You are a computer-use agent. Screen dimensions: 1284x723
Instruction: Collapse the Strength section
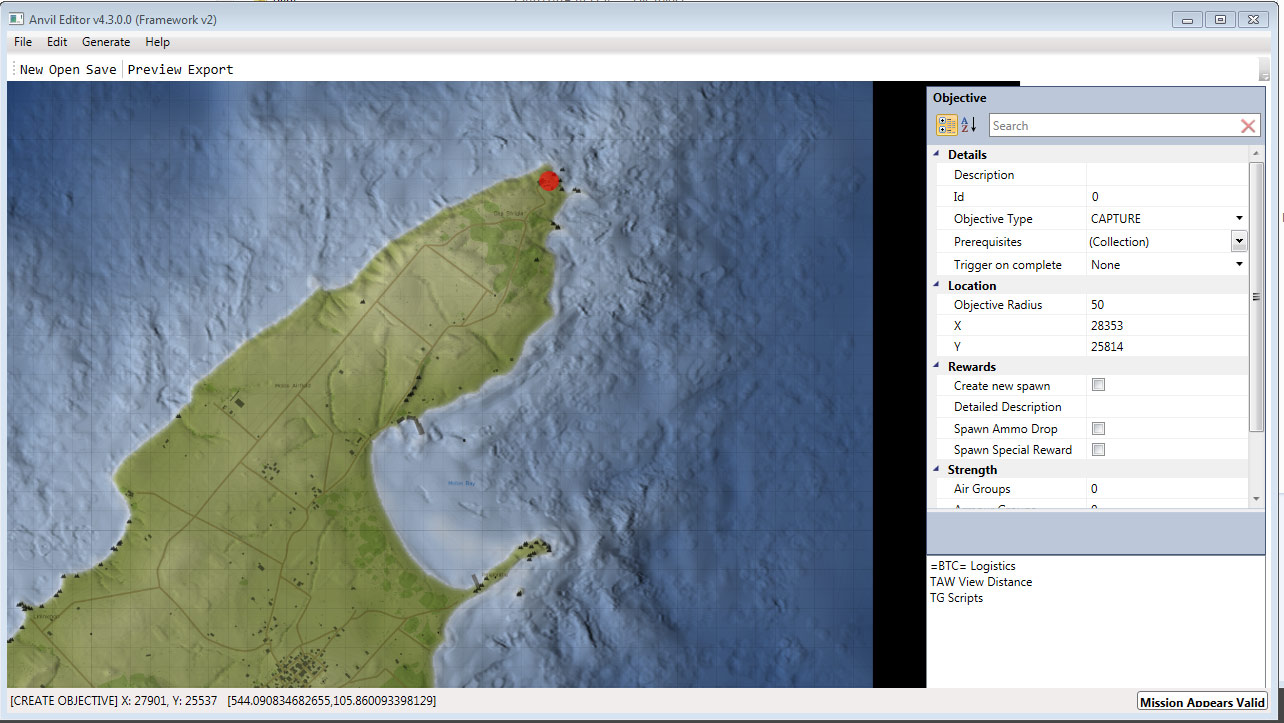937,469
